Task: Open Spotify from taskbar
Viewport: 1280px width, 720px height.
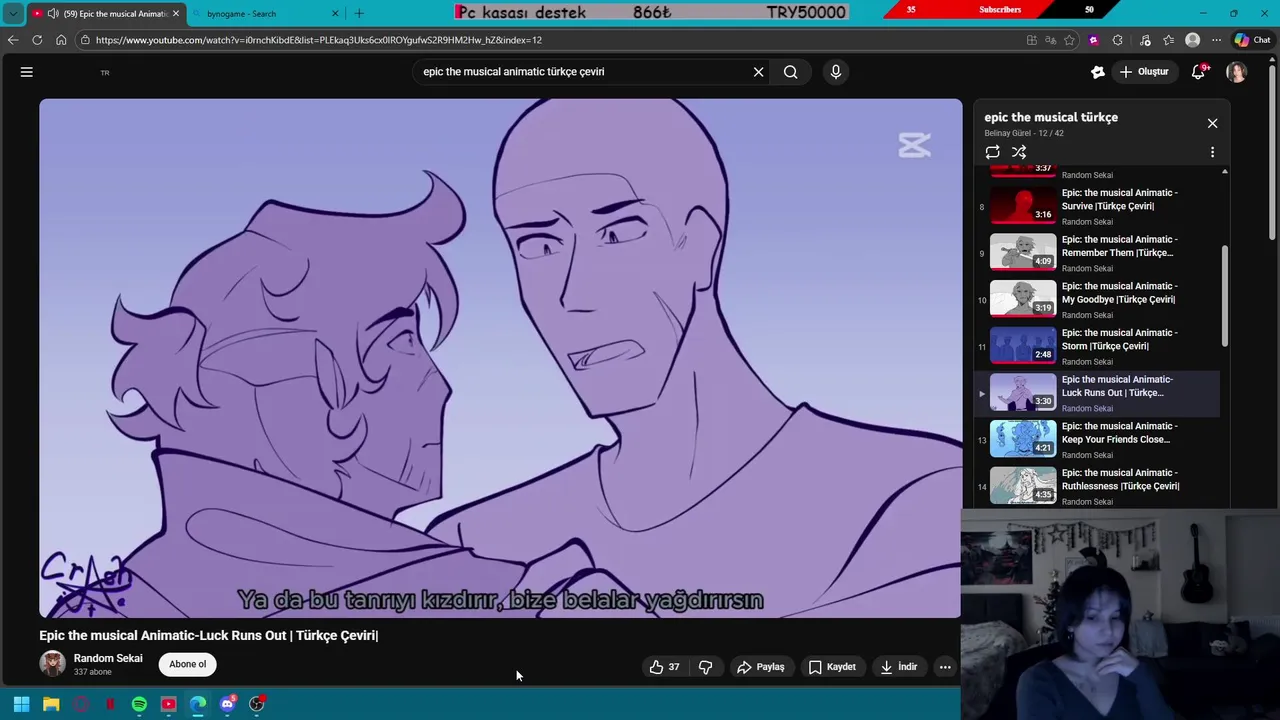Action: 139,704
